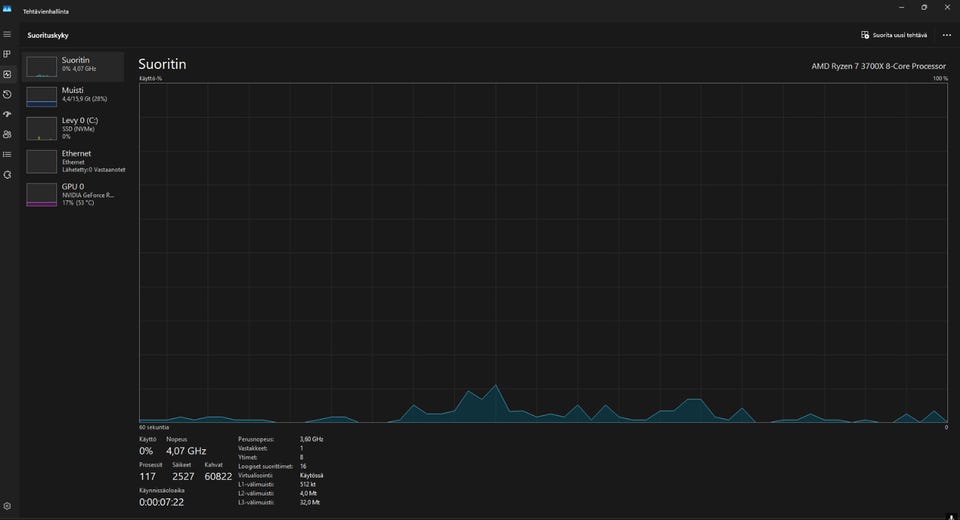Click the '32,0 Mt' L3 cache value
960x520 pixels.
pos(310,502)
